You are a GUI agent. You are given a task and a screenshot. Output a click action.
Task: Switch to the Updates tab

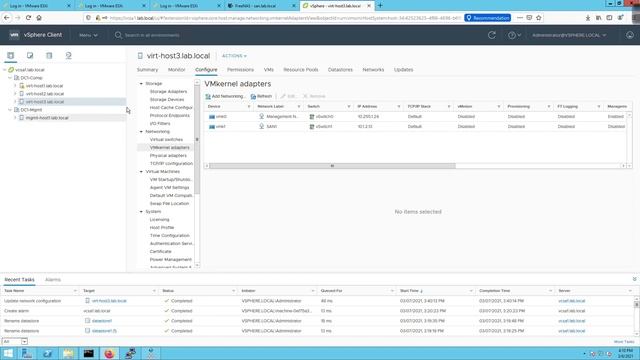(x=403, y=70)
